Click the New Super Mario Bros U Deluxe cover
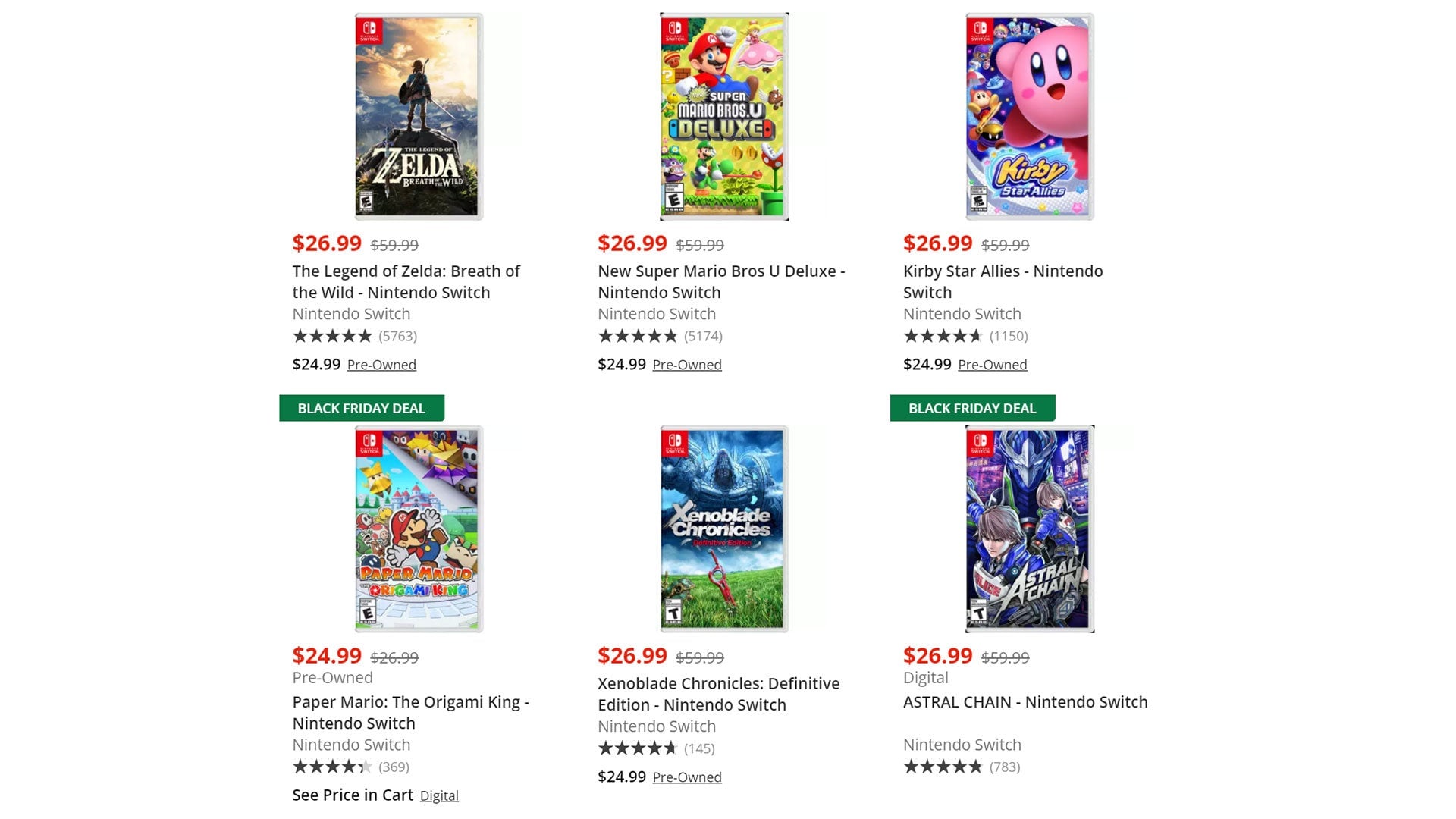The width and height of the screenshot is (1456, 819). coord(724,117)
